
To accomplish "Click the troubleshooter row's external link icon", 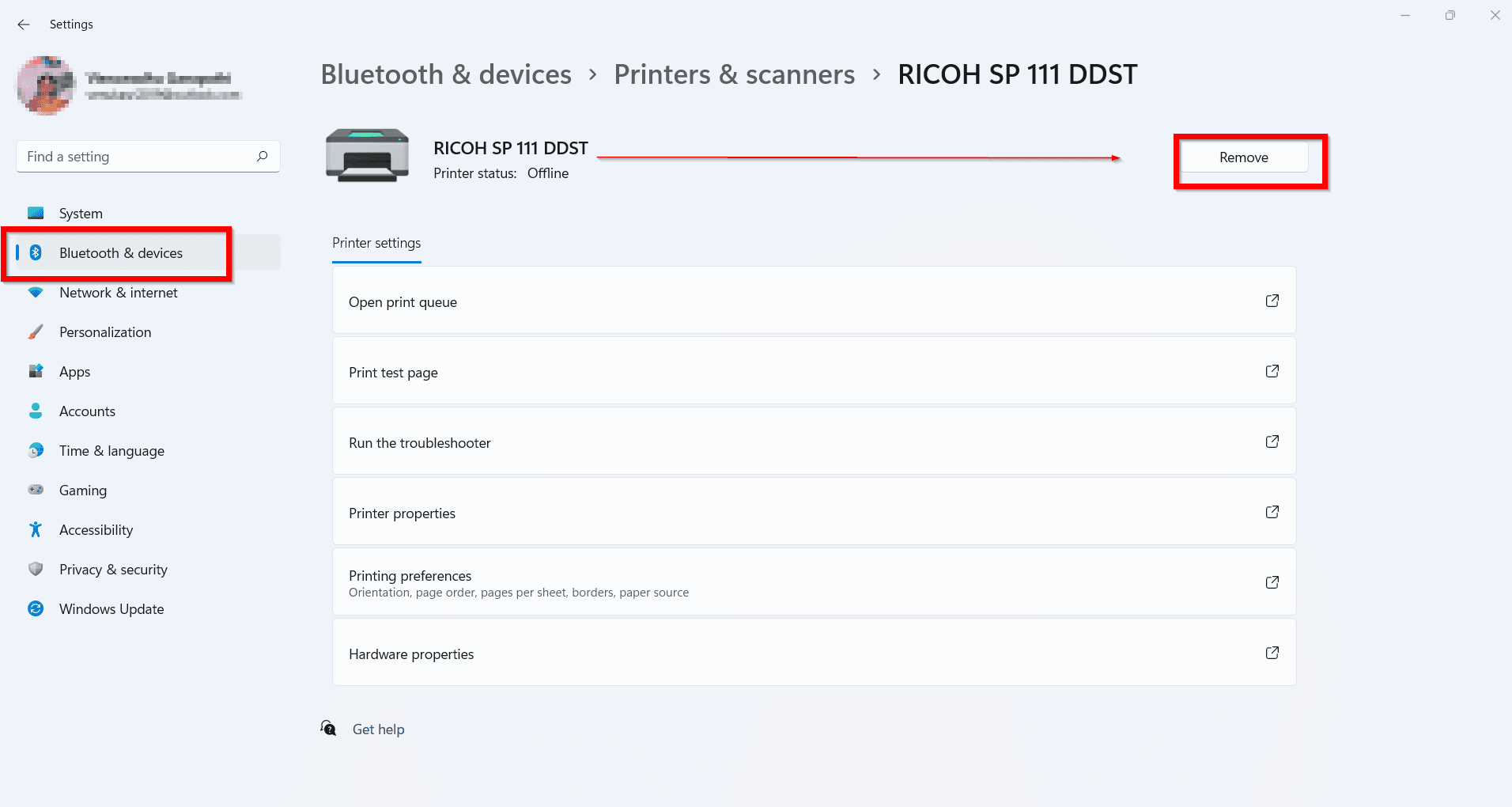I will [x=1272, y=441].
